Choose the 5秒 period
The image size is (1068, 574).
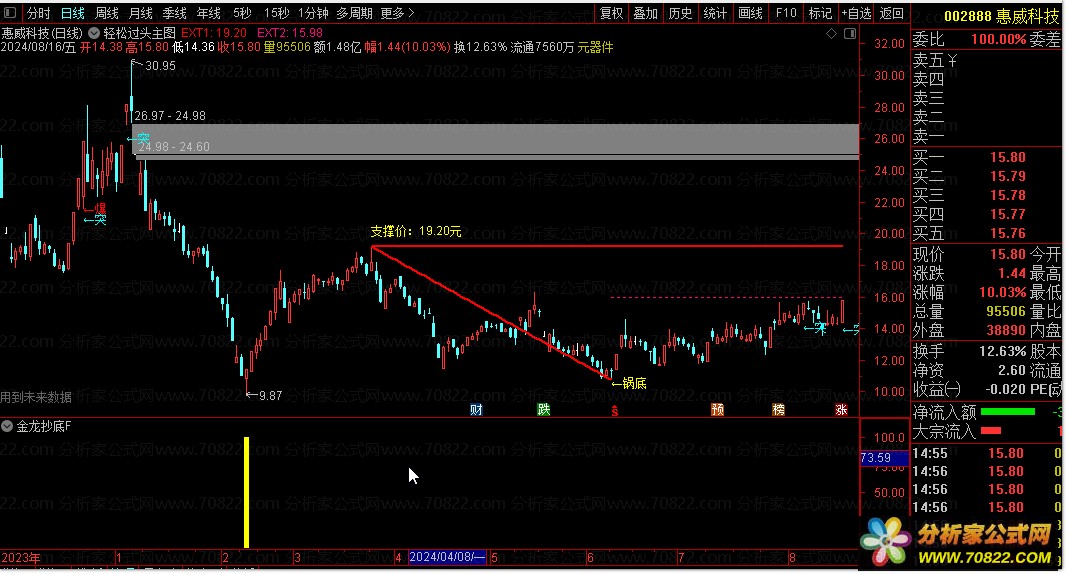[x=242, y=13]
